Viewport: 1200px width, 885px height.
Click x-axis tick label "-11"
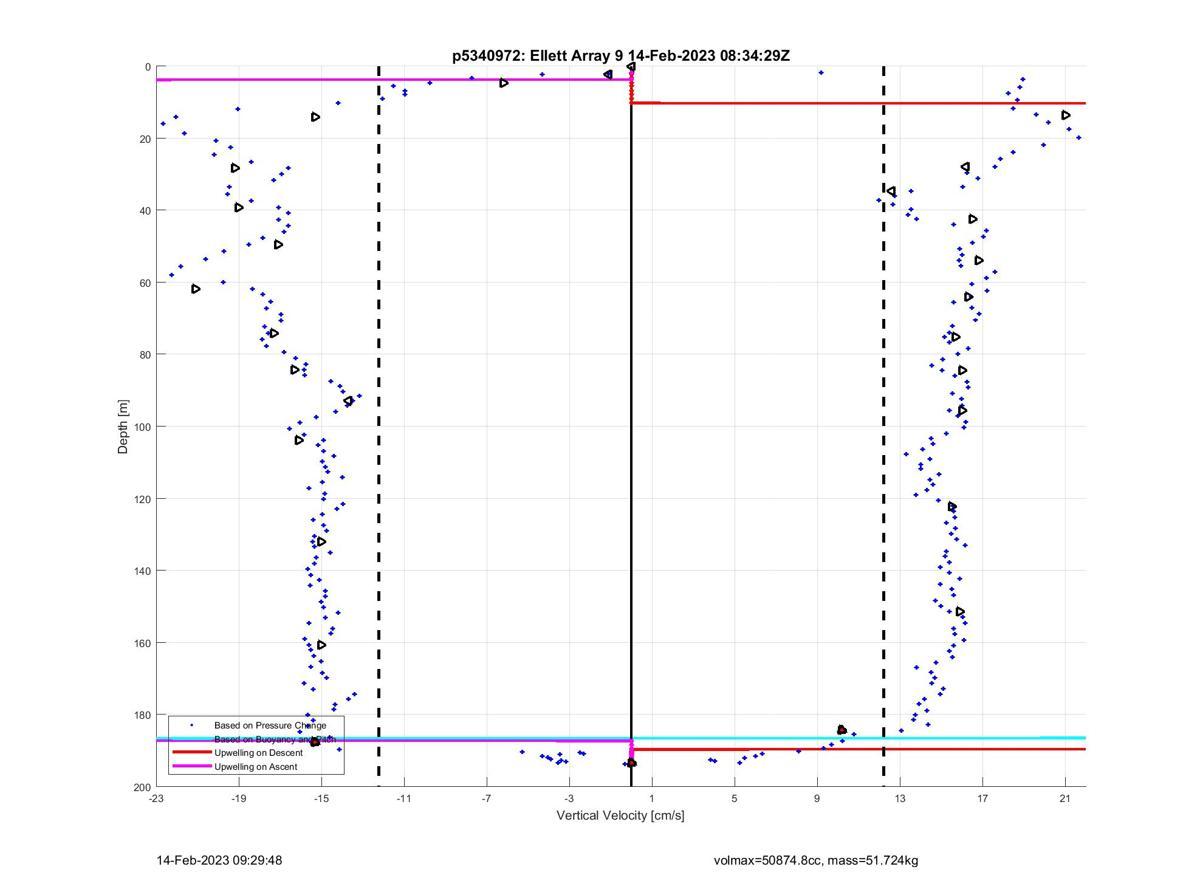404,798
